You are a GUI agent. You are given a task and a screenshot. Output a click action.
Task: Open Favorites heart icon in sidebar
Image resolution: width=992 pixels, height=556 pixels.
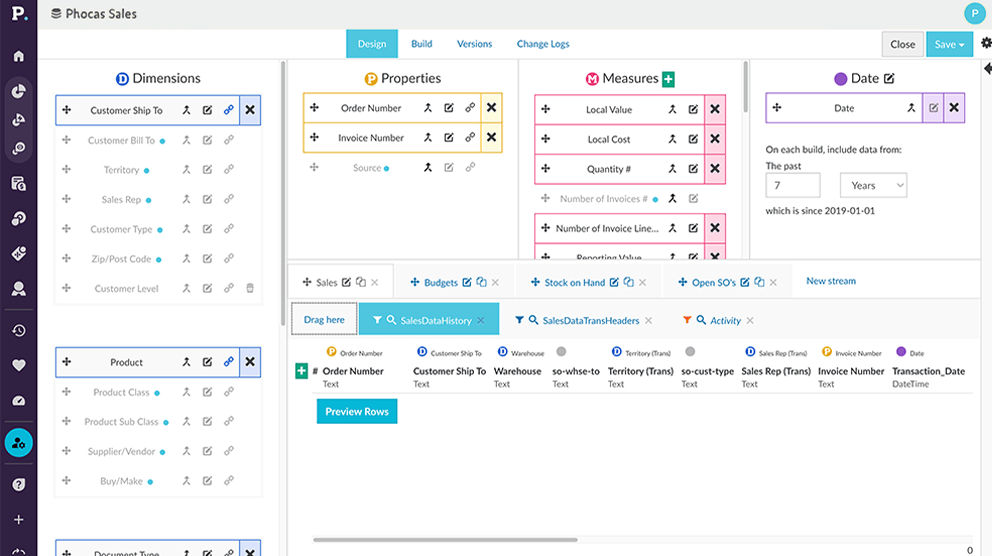click(x=18, y=365)
